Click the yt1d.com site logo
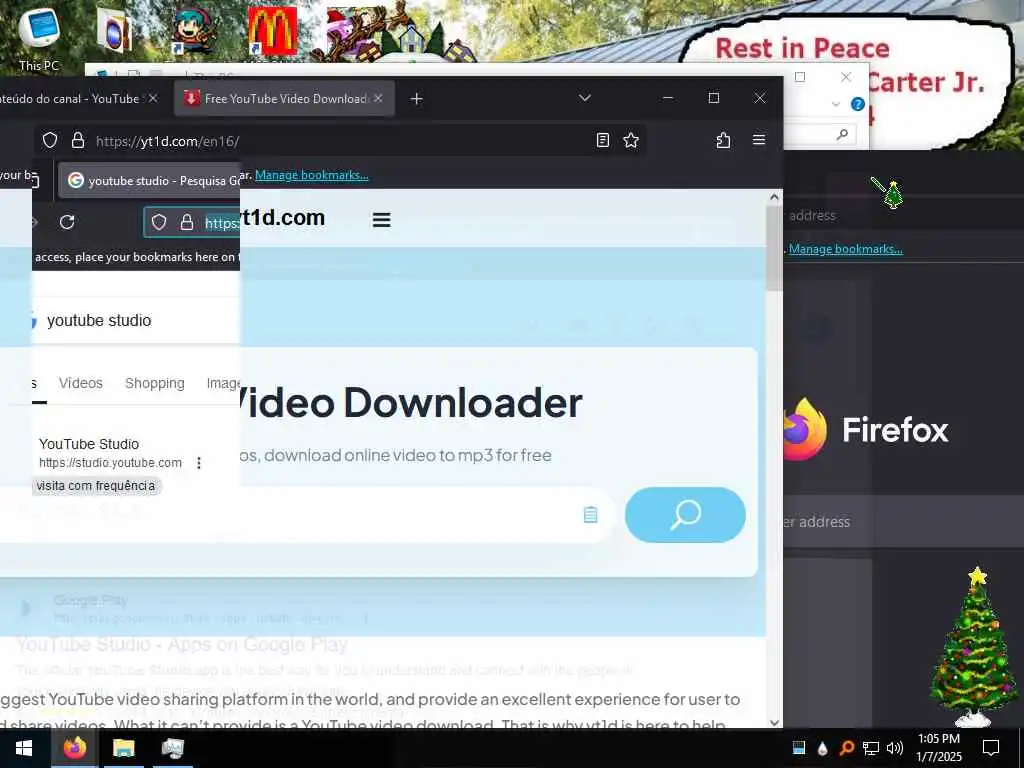This screenshot has height=768, width=1024. pyautogui.click(x=282, y=217)
